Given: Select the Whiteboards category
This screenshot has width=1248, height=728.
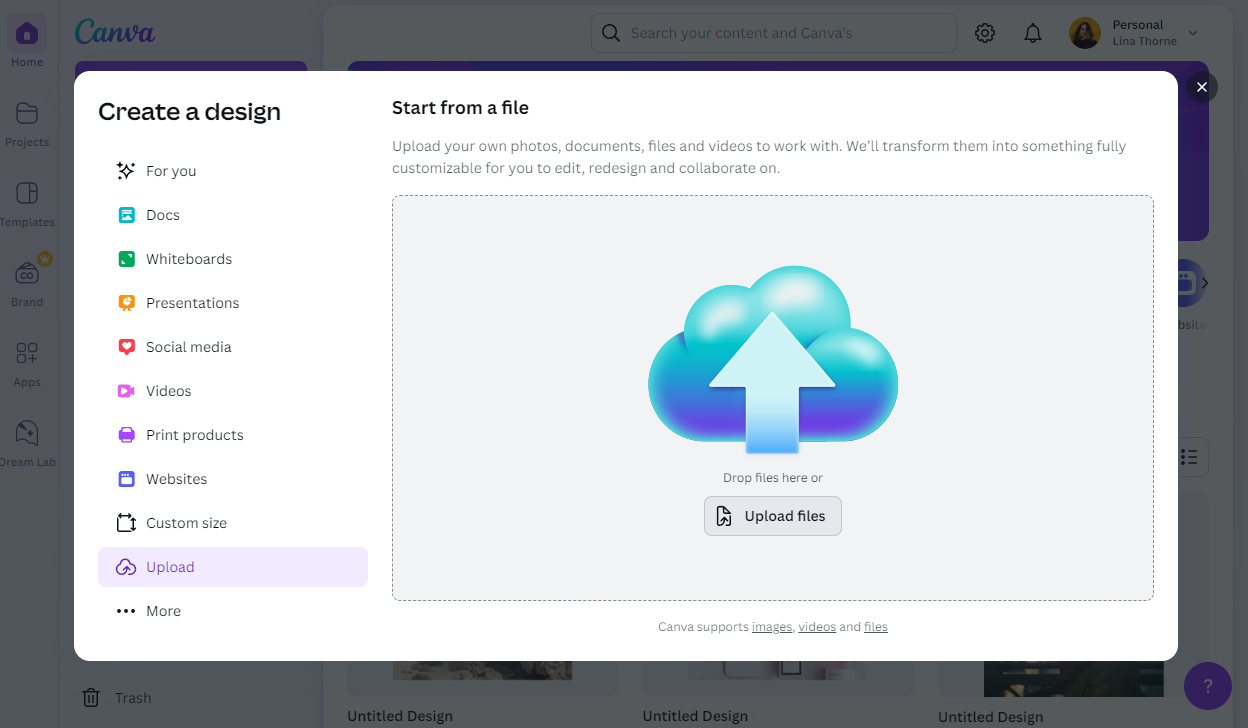Looking at the screenshot, I should 233,259.
